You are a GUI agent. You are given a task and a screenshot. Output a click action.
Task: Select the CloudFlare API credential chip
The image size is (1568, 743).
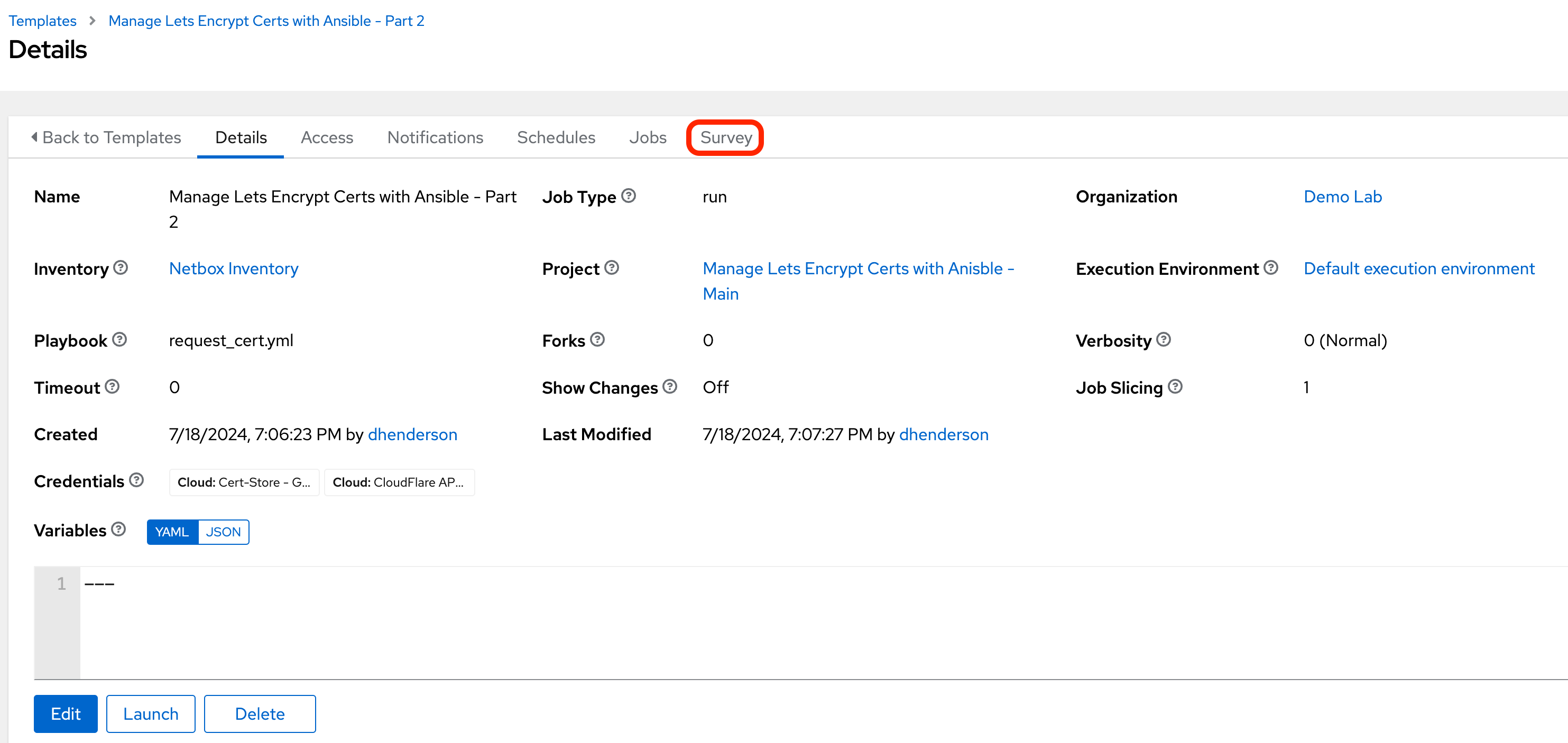399,482
